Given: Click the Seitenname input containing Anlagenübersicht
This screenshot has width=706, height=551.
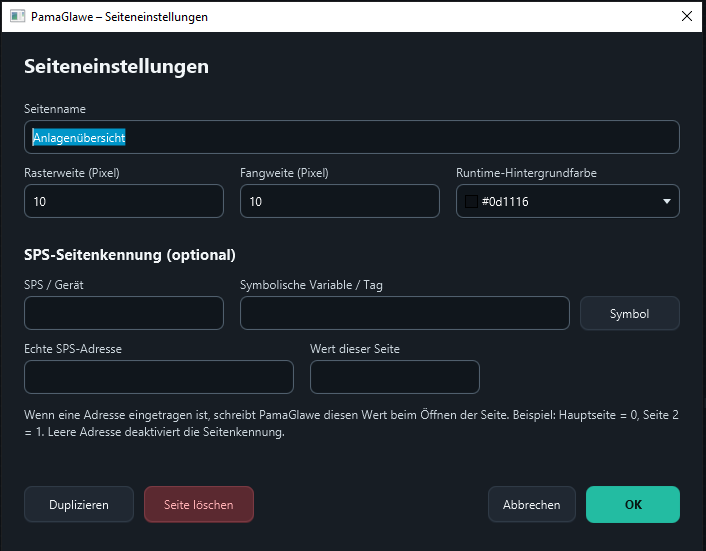Looking at the screenshot, I should (352, 137).
